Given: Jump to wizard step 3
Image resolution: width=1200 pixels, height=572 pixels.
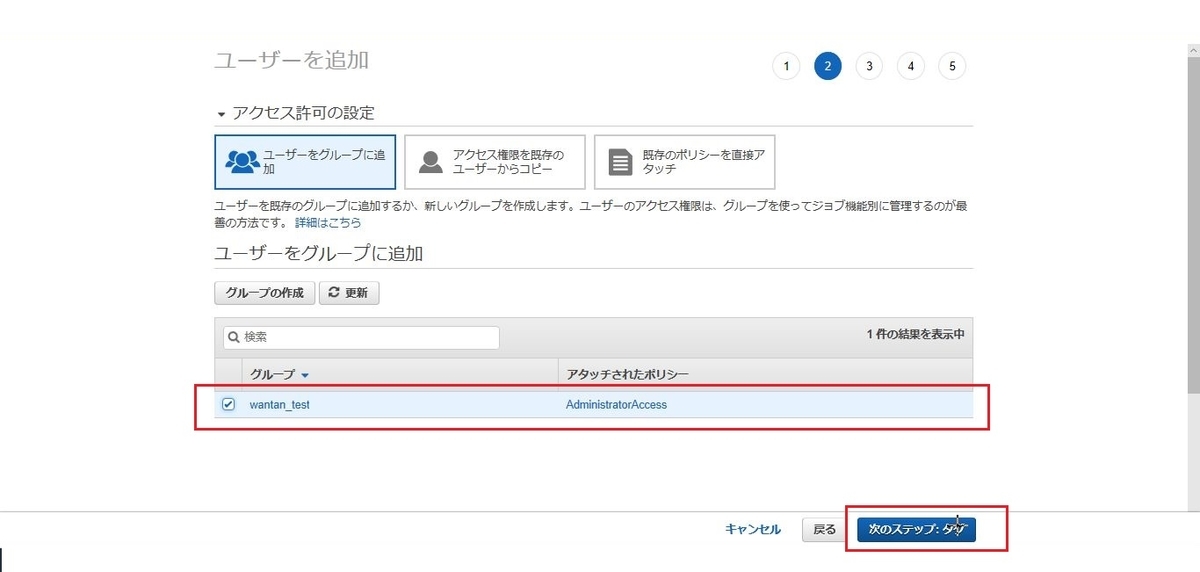Looking at the screenshot, I should (869, 66).
